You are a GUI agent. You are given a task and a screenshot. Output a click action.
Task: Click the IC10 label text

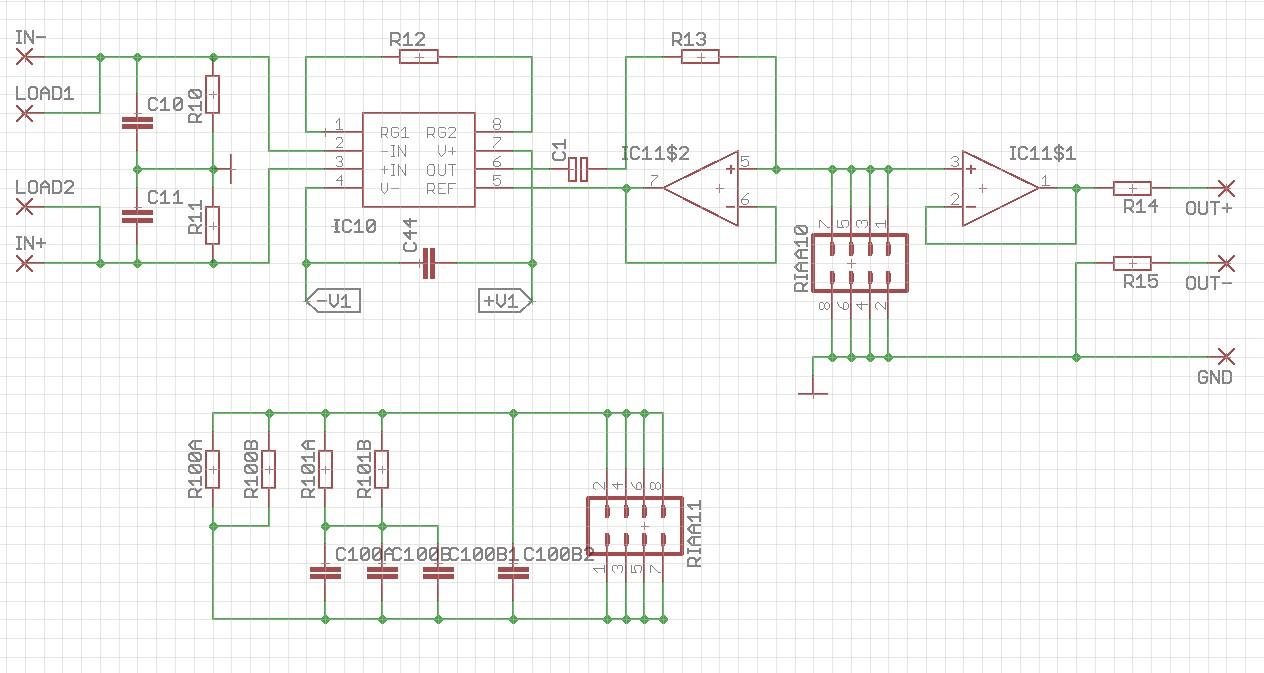coord(354,227)
